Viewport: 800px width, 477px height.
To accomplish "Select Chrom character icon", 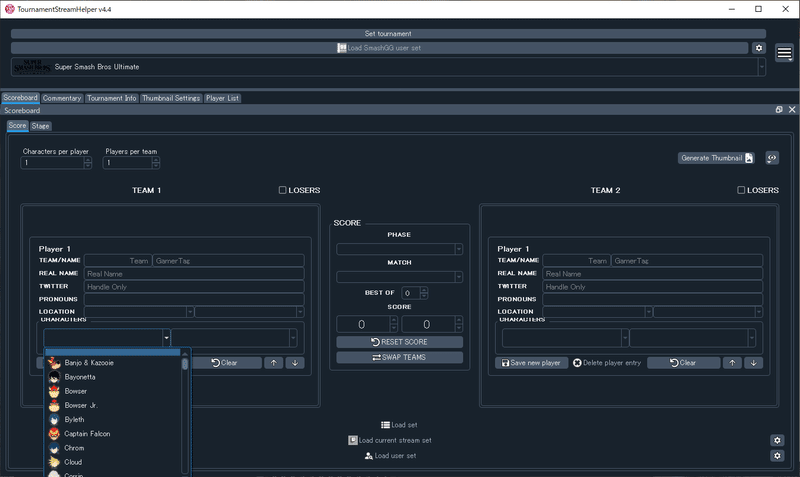I will pyautogui.click(x=54, y=448).
